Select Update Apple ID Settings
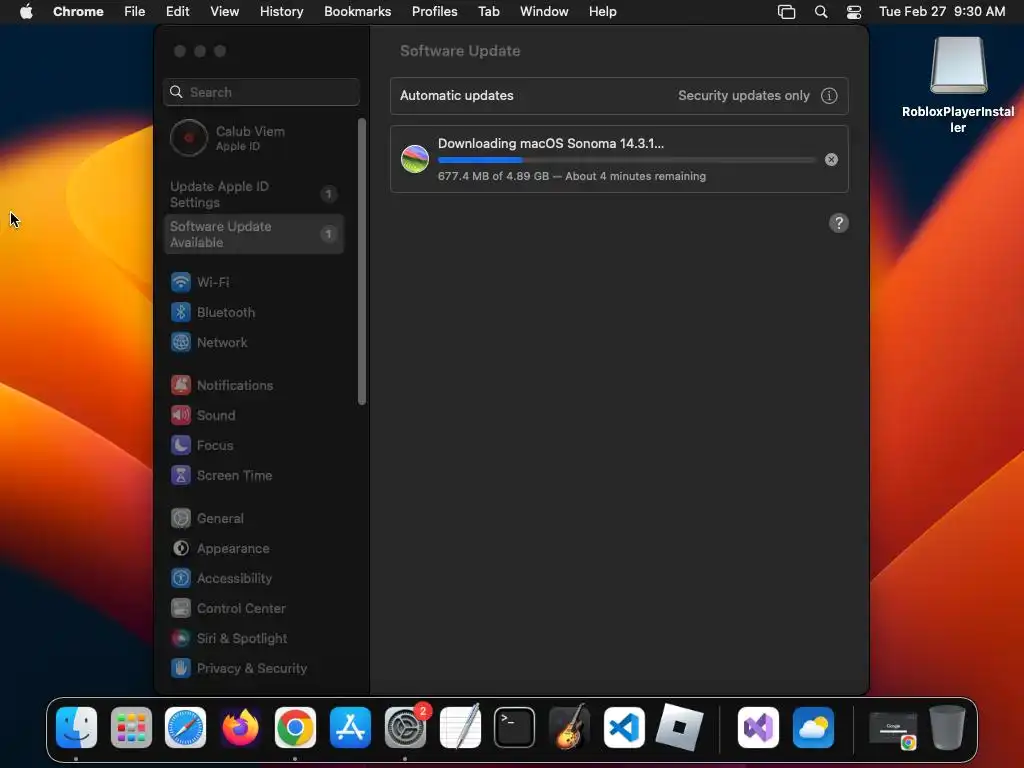This screenshot has width=1024, height=768. pos(253,194)
